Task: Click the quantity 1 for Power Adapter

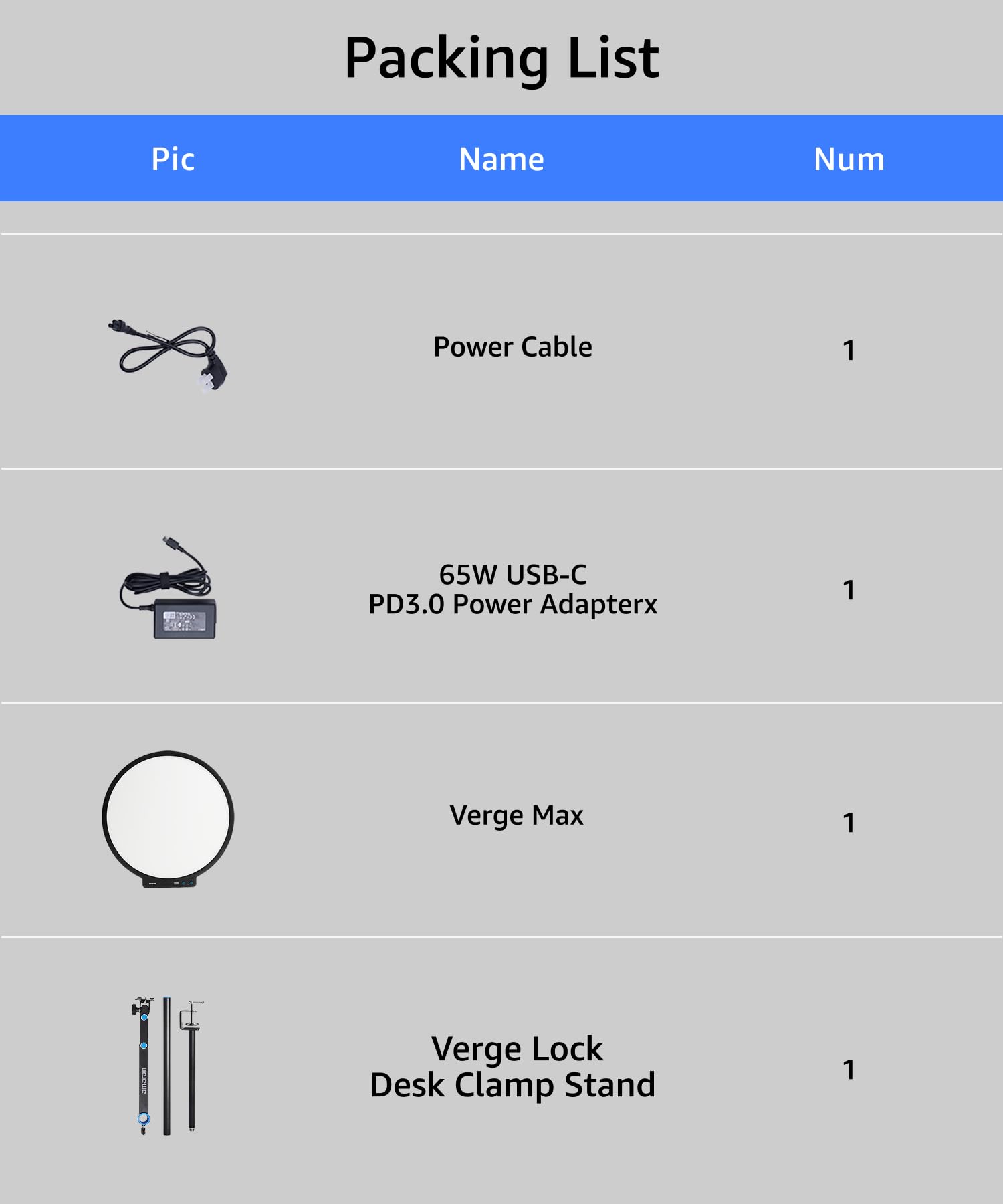Action: (x=849, y=591)
